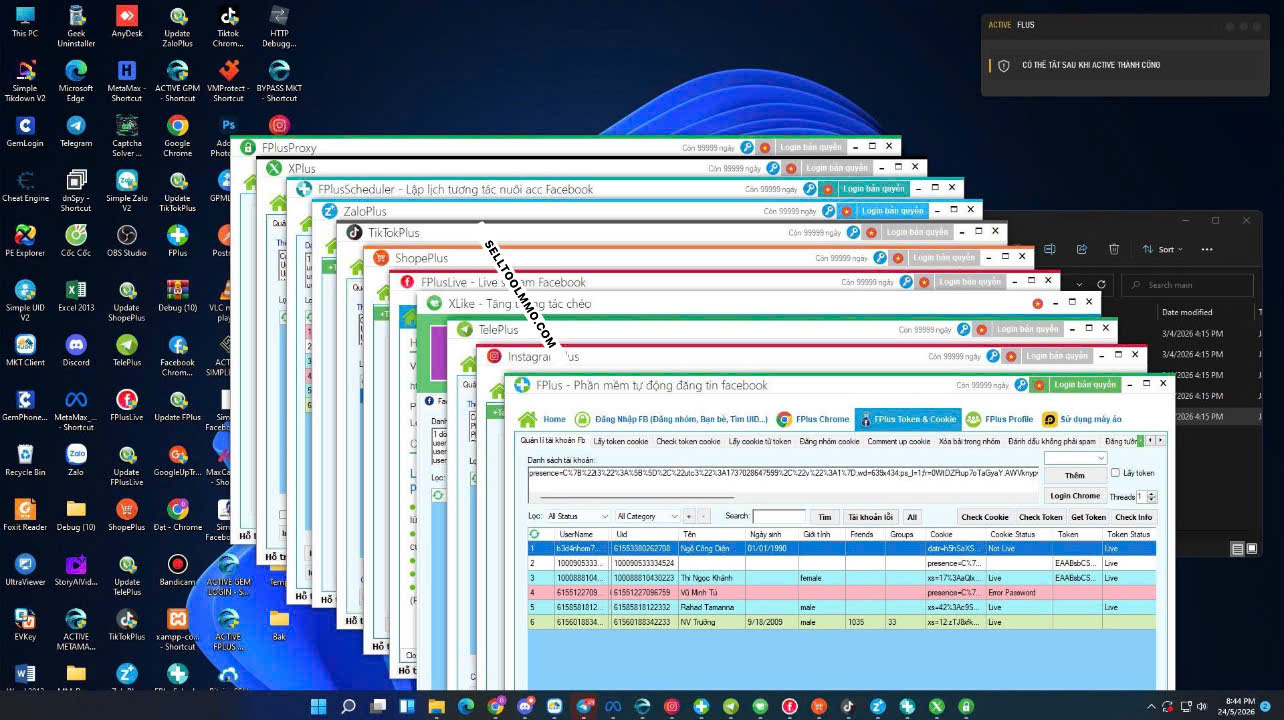Expand the combo box above Thêm button
The width and height of the screenshot is (1284, 720).
tap(1075, 458)
